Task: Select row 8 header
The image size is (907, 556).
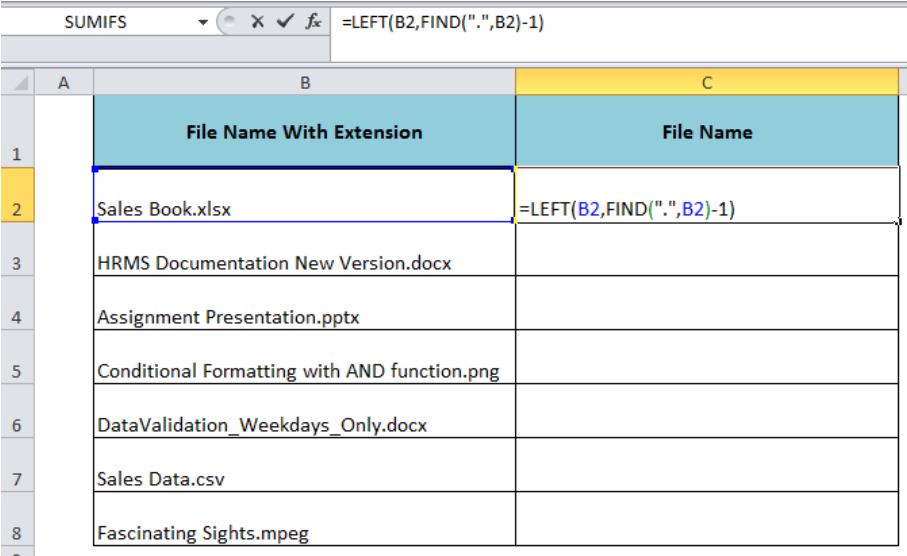Action: (x=17, y=519)
